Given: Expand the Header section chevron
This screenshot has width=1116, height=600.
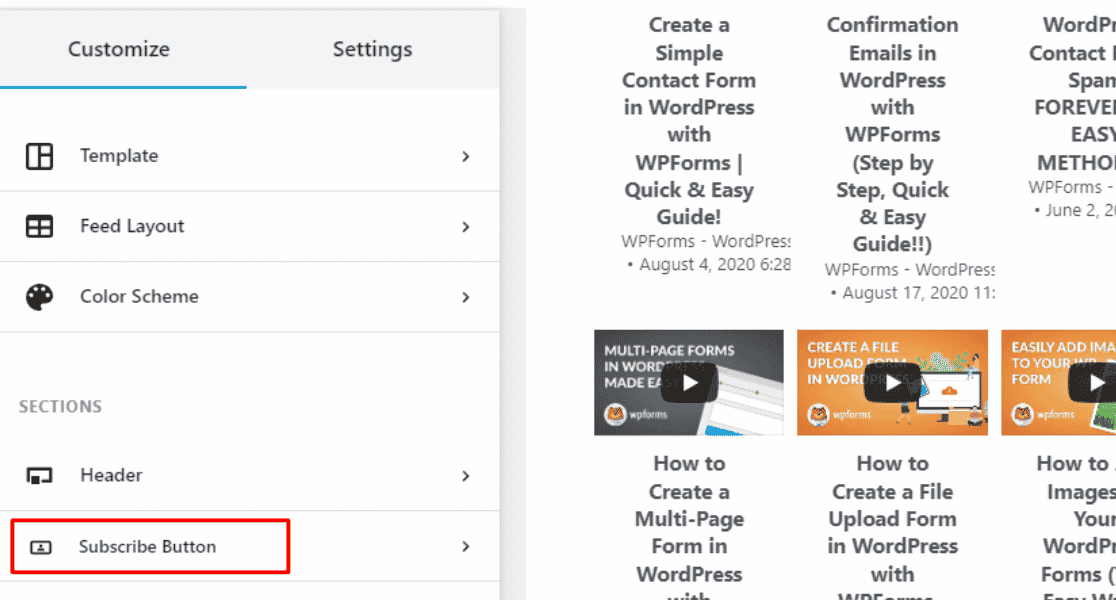Looking at the screenshot, I should pyautogui.click(x=465, y=475).
